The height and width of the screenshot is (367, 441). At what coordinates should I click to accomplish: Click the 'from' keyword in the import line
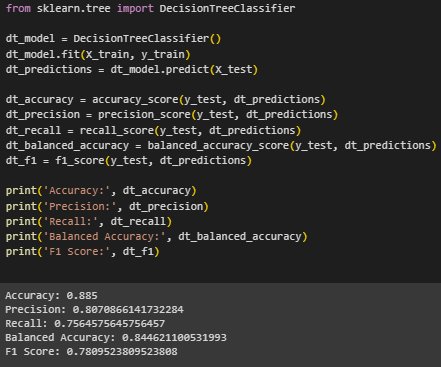click(x=18, y=8)
